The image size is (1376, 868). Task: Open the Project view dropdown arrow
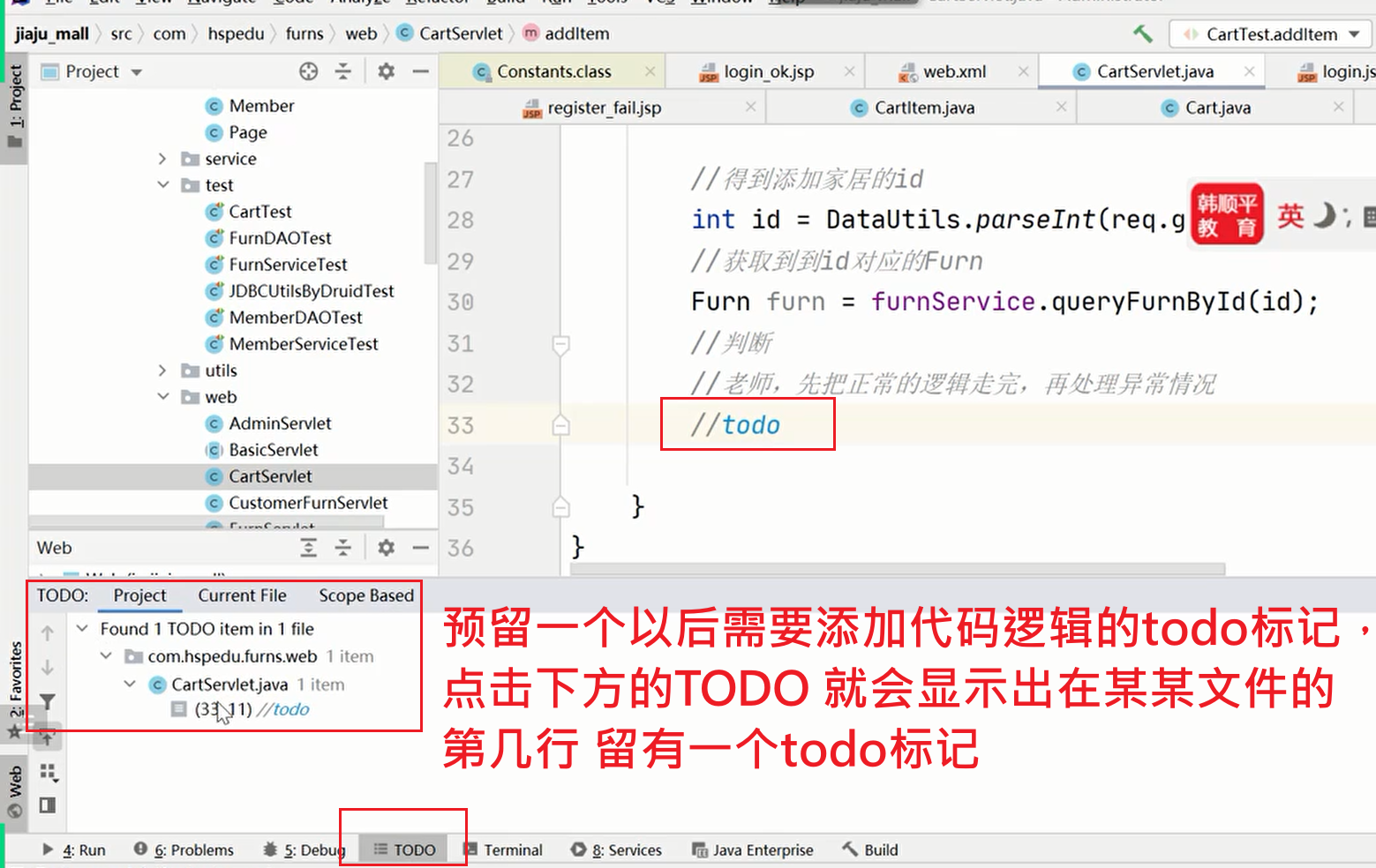[x=137, y=72]
